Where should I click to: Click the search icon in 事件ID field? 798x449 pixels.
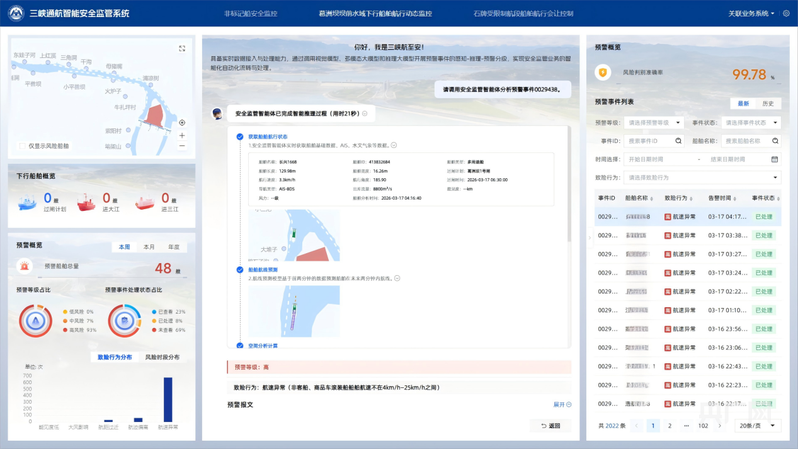click(678, 141)
